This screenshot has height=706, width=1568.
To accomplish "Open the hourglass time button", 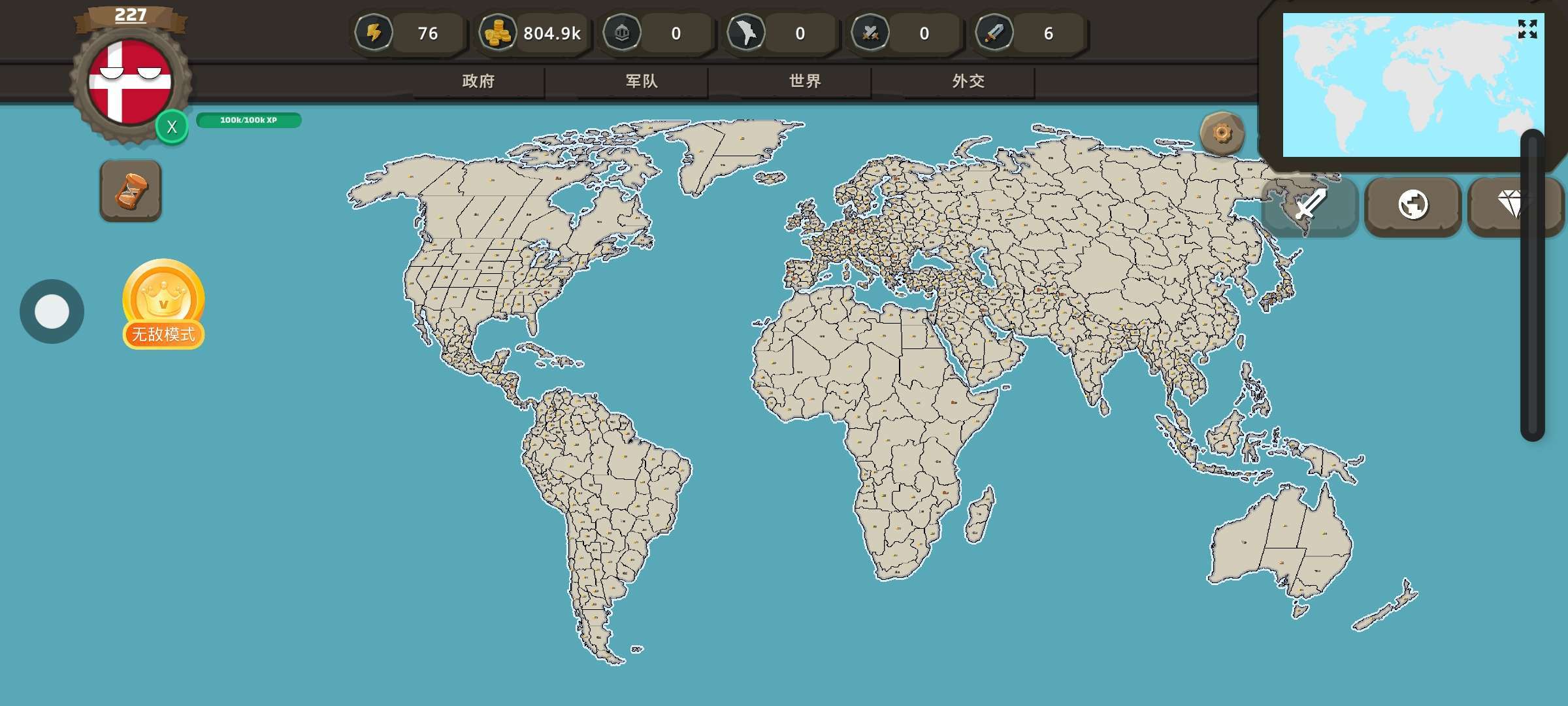I will 131,191.
